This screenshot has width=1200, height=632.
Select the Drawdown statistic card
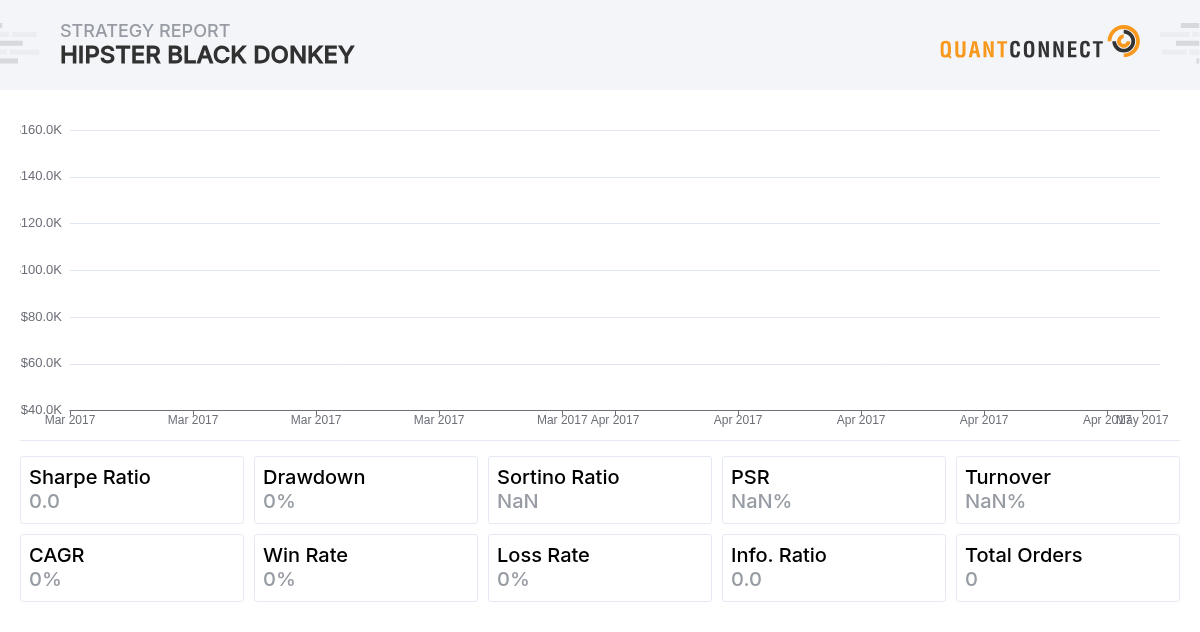click(x=366, y=490)
